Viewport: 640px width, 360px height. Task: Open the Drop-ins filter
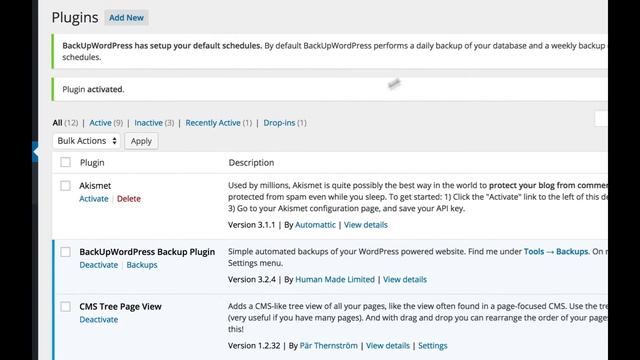click(x=279, y=123)
